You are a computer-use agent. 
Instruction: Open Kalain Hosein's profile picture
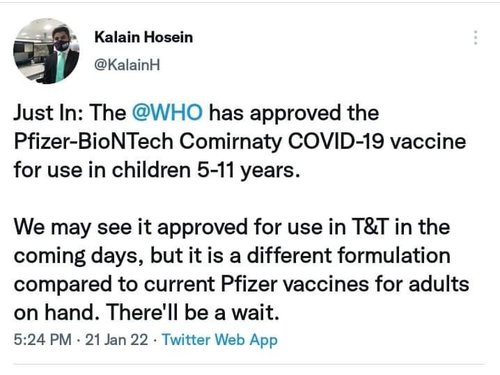pyautogui.click(x=46, y=51)
